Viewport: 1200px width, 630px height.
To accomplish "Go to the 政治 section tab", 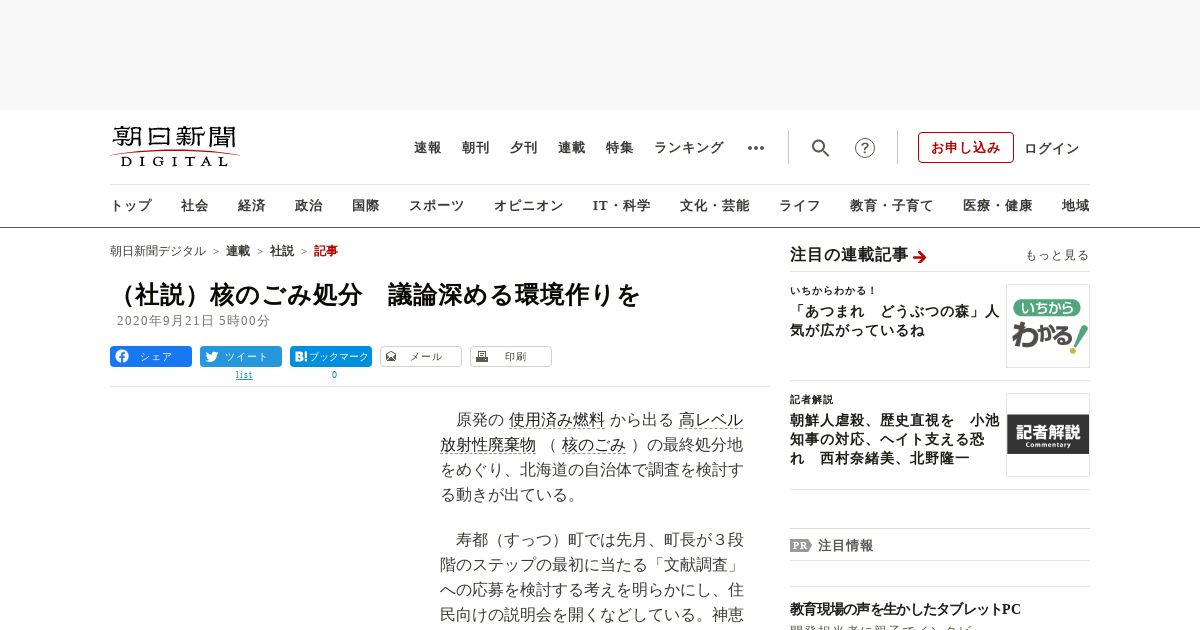I will point(309,206).
